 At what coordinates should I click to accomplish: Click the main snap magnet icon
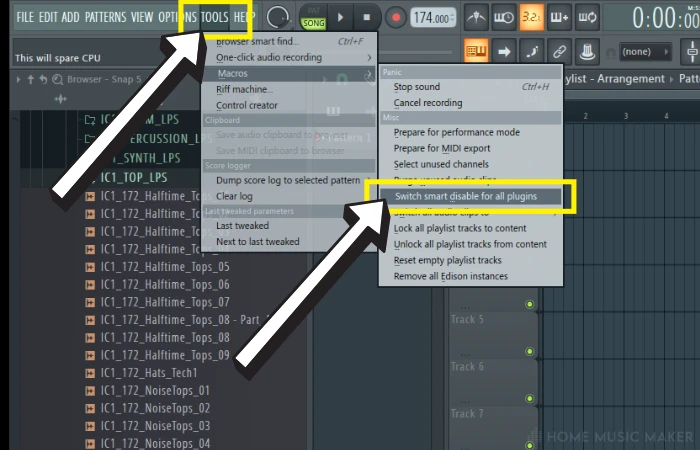[610, 53]
